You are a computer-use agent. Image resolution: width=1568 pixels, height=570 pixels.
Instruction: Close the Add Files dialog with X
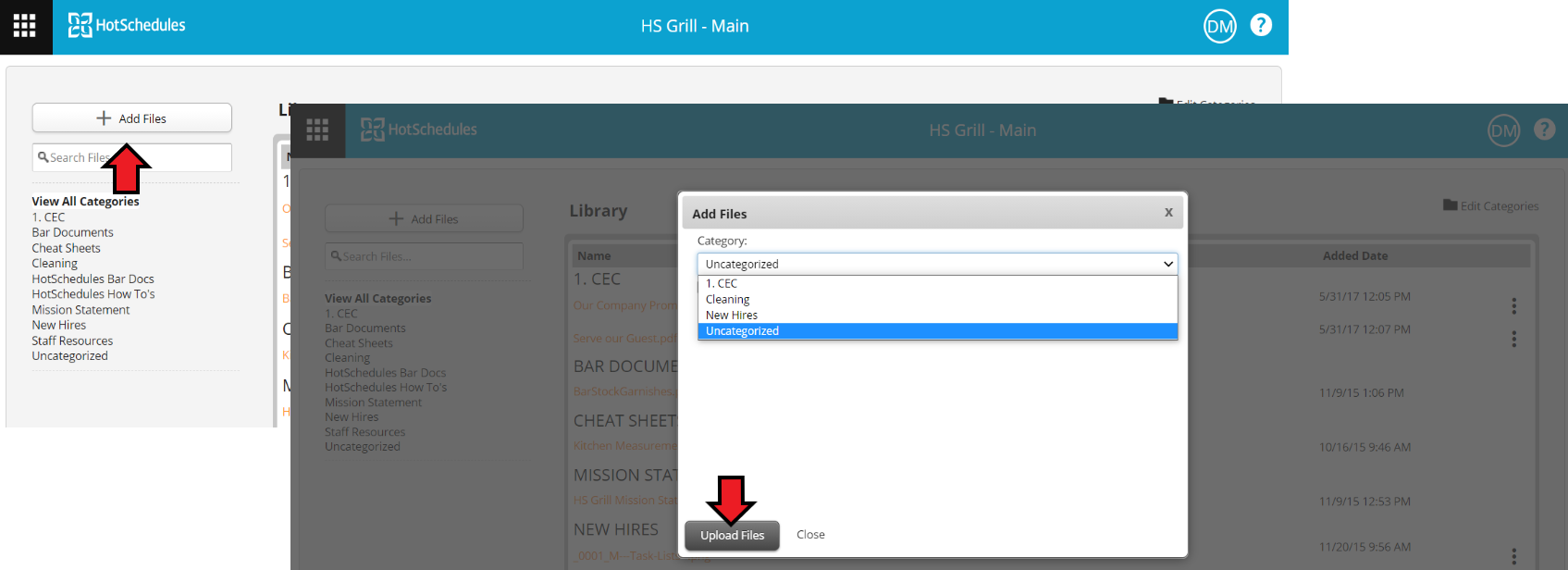(1168, 213)
